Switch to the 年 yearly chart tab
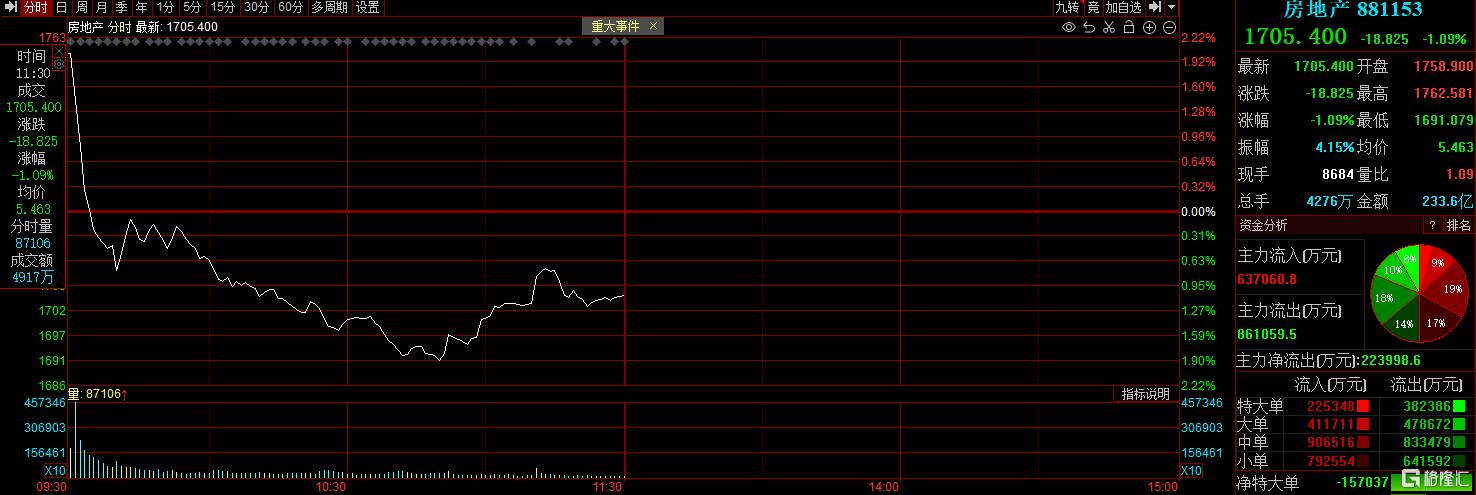This screenshot has width=1476, height=495. click(141, 7)
